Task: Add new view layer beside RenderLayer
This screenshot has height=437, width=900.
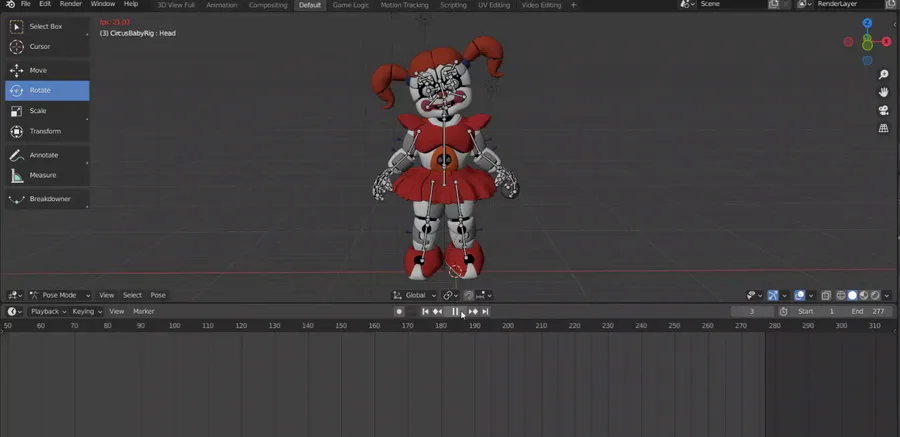Action: pyautogui.click(x=891, y=4)
